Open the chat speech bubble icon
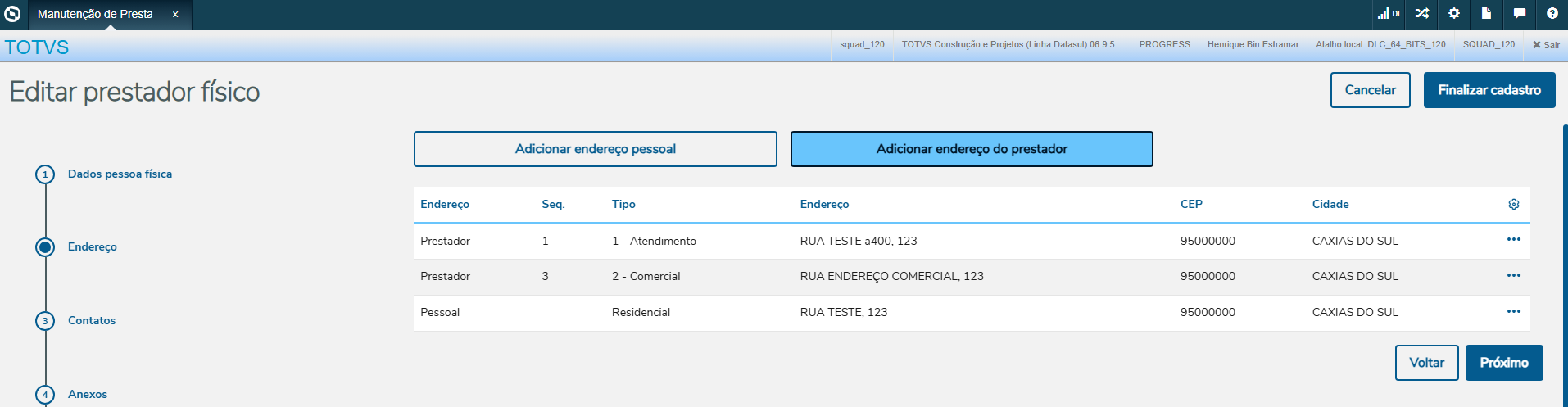 (x=1520, y=14)
